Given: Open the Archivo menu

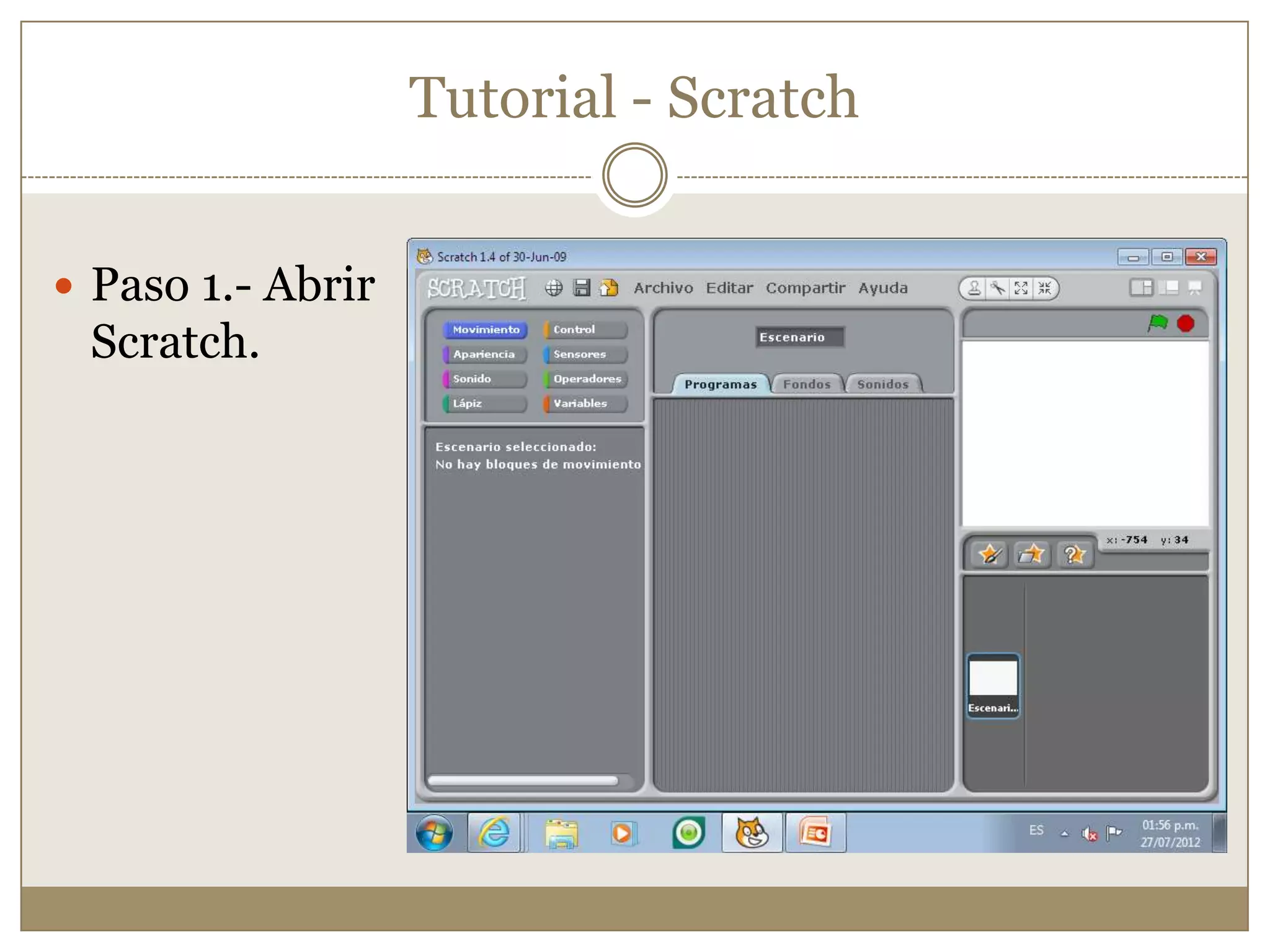Looking at the screenshot, I should (x=663, y=288).
